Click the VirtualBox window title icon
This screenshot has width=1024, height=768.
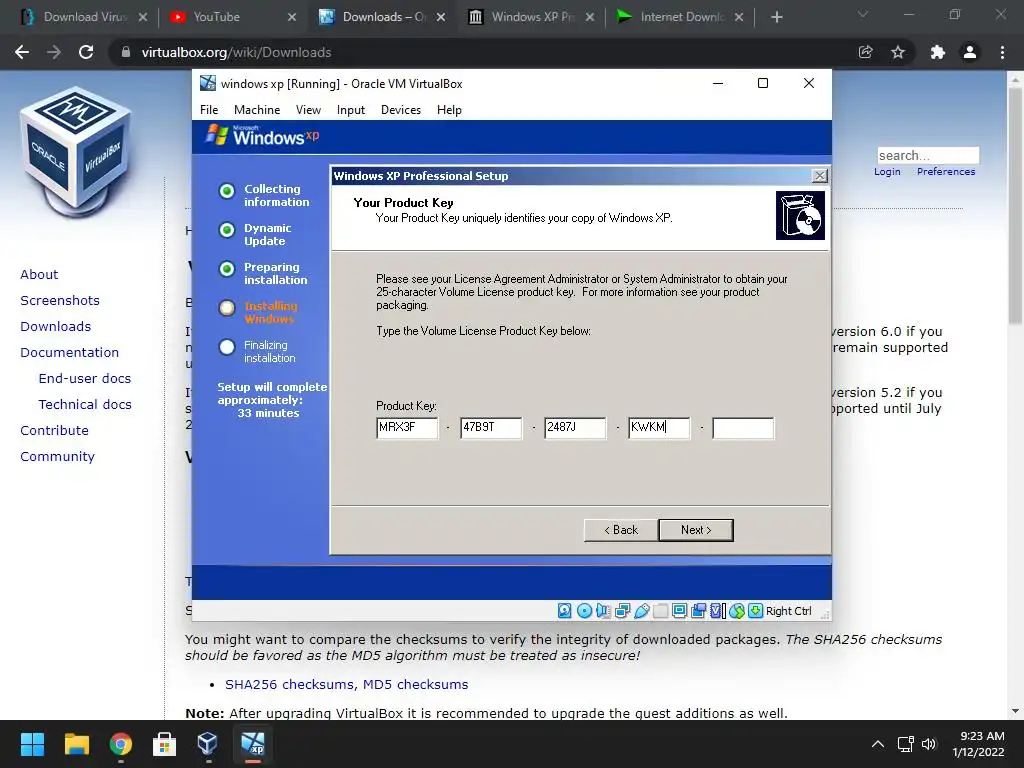click(208, 83)
